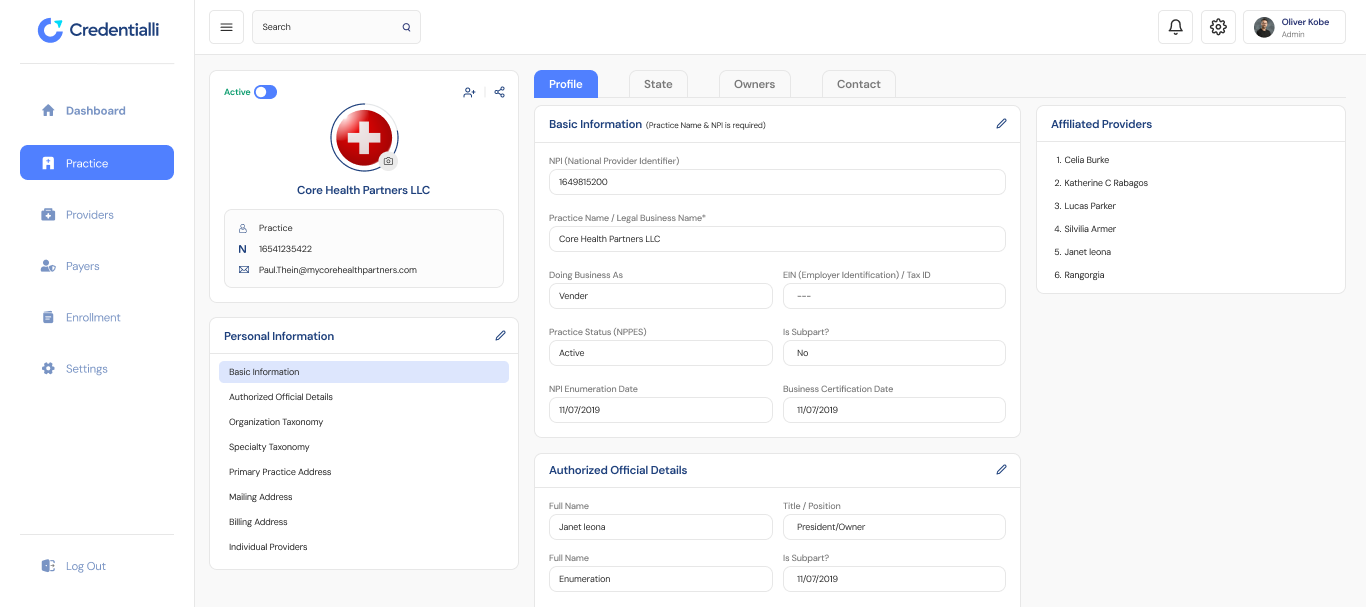
Task: Open the Contact tab
Action: (858, 84)
